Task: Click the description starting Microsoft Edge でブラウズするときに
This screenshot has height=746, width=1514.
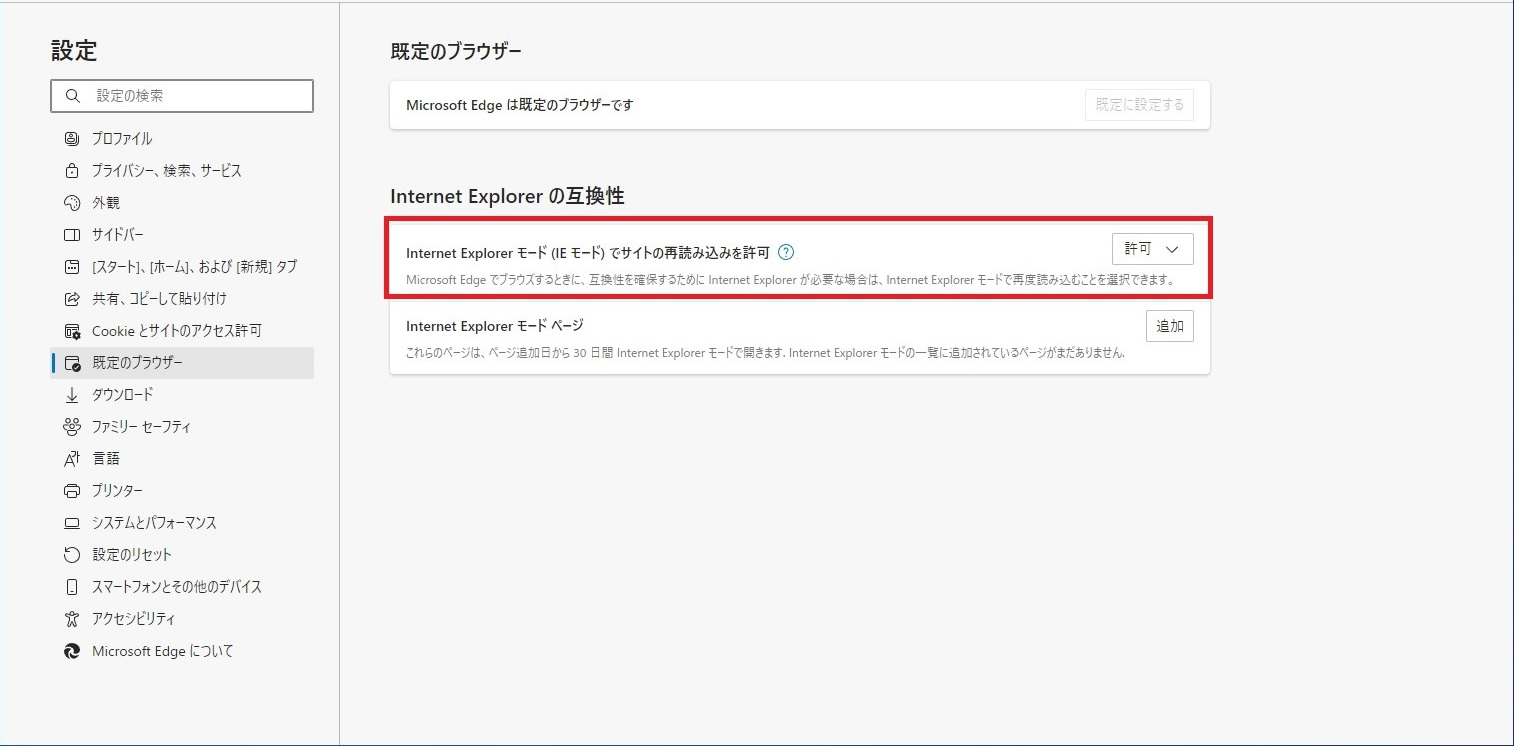Action: point(790,280)
